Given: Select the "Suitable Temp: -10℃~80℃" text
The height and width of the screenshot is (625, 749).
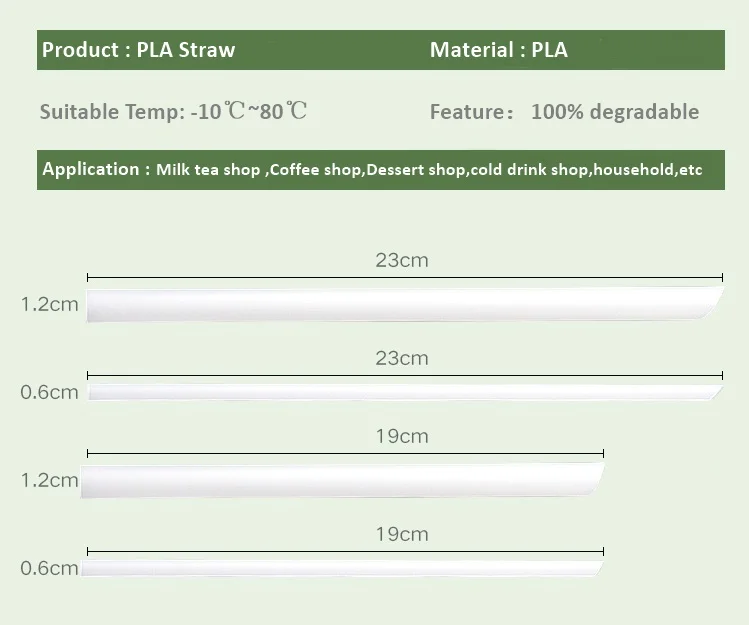Looking at the screenshot, I should (173, 111).
